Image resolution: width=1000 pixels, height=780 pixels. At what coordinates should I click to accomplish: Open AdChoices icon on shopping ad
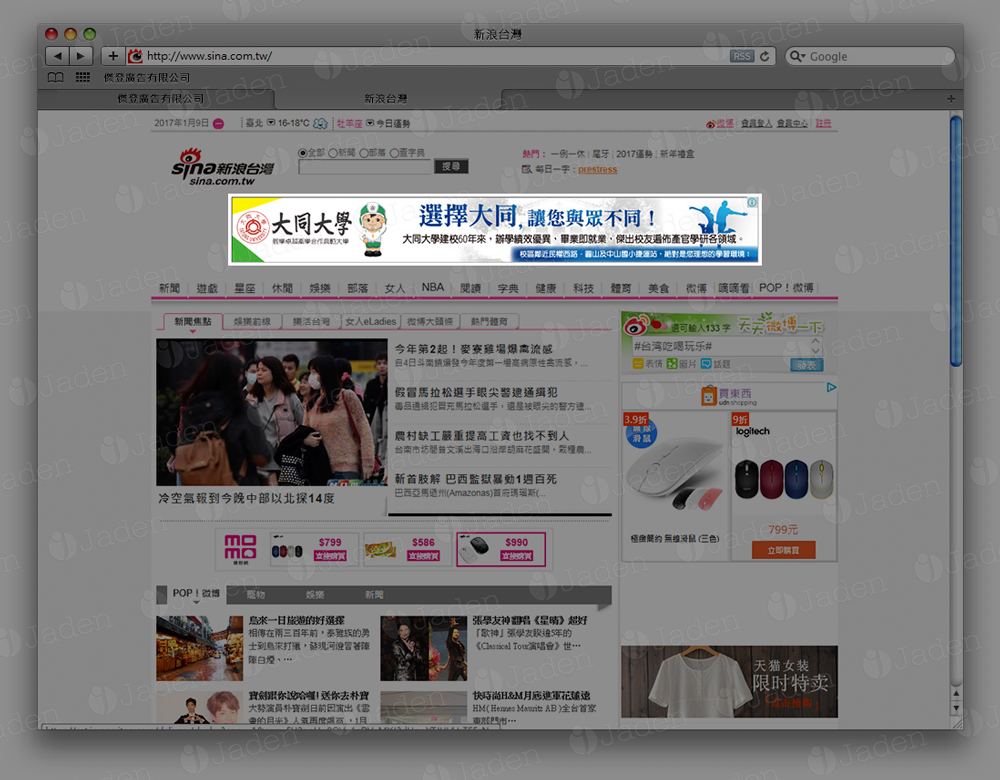coord(831,387)
